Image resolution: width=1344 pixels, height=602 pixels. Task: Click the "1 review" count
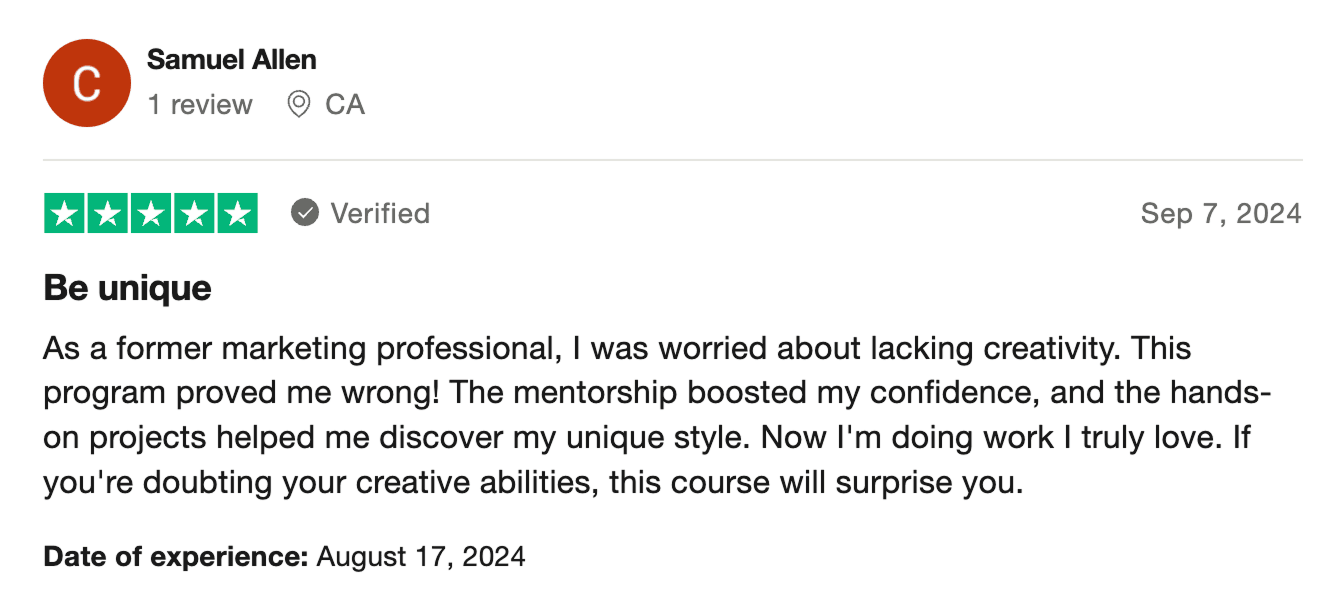(200, 104)
